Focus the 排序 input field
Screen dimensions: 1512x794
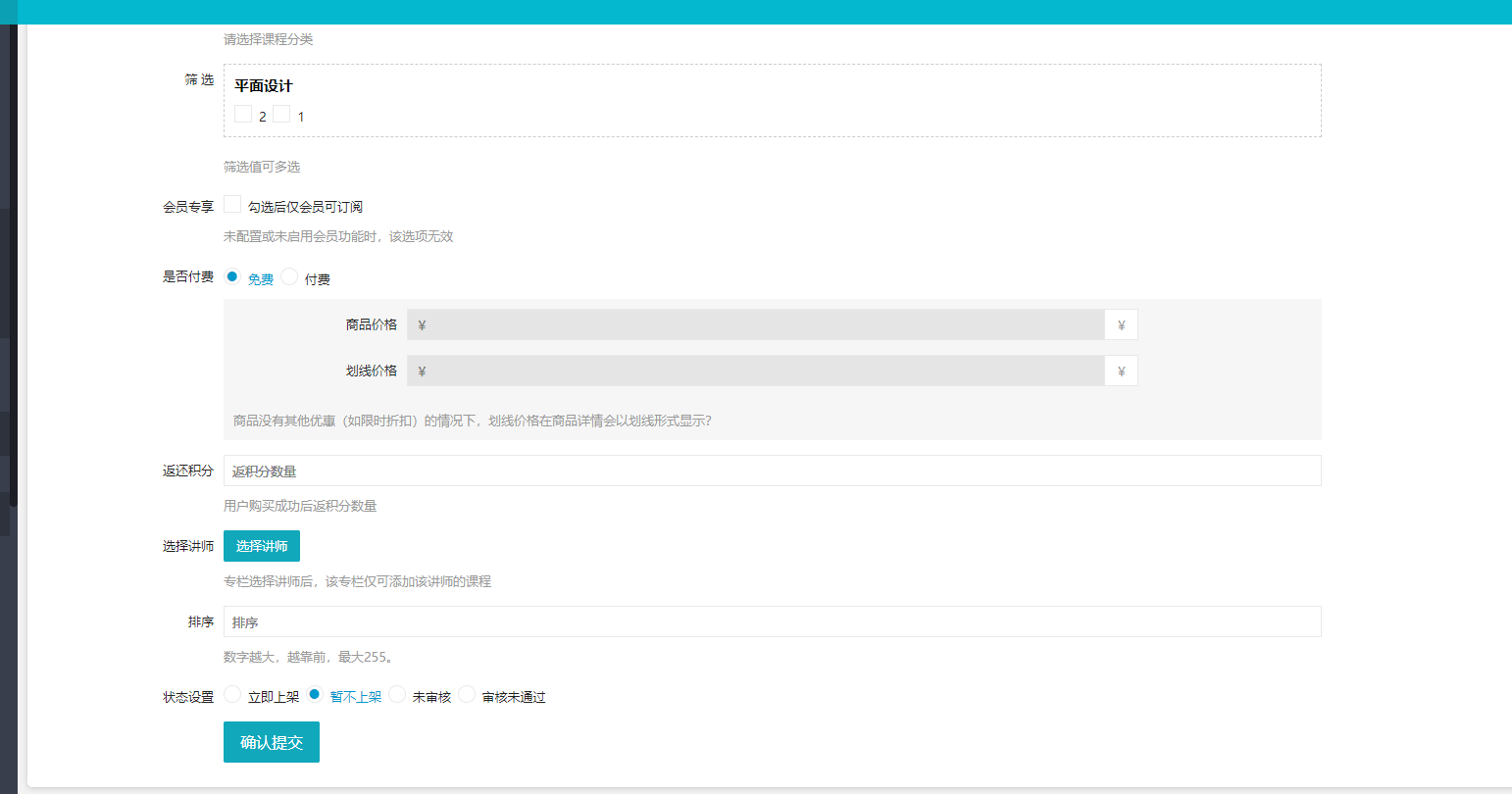(x=773, y=621)
